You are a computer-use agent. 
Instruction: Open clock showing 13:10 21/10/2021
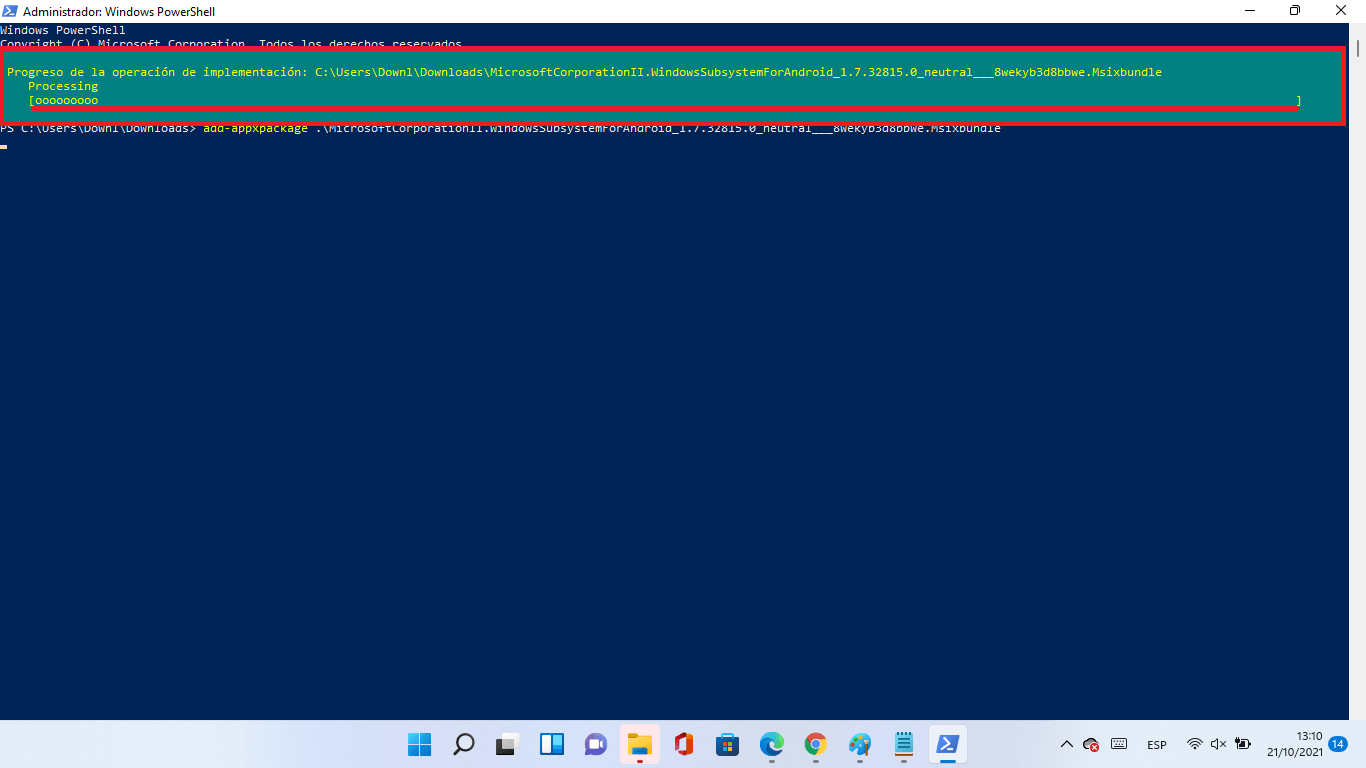click(1294, 744)
